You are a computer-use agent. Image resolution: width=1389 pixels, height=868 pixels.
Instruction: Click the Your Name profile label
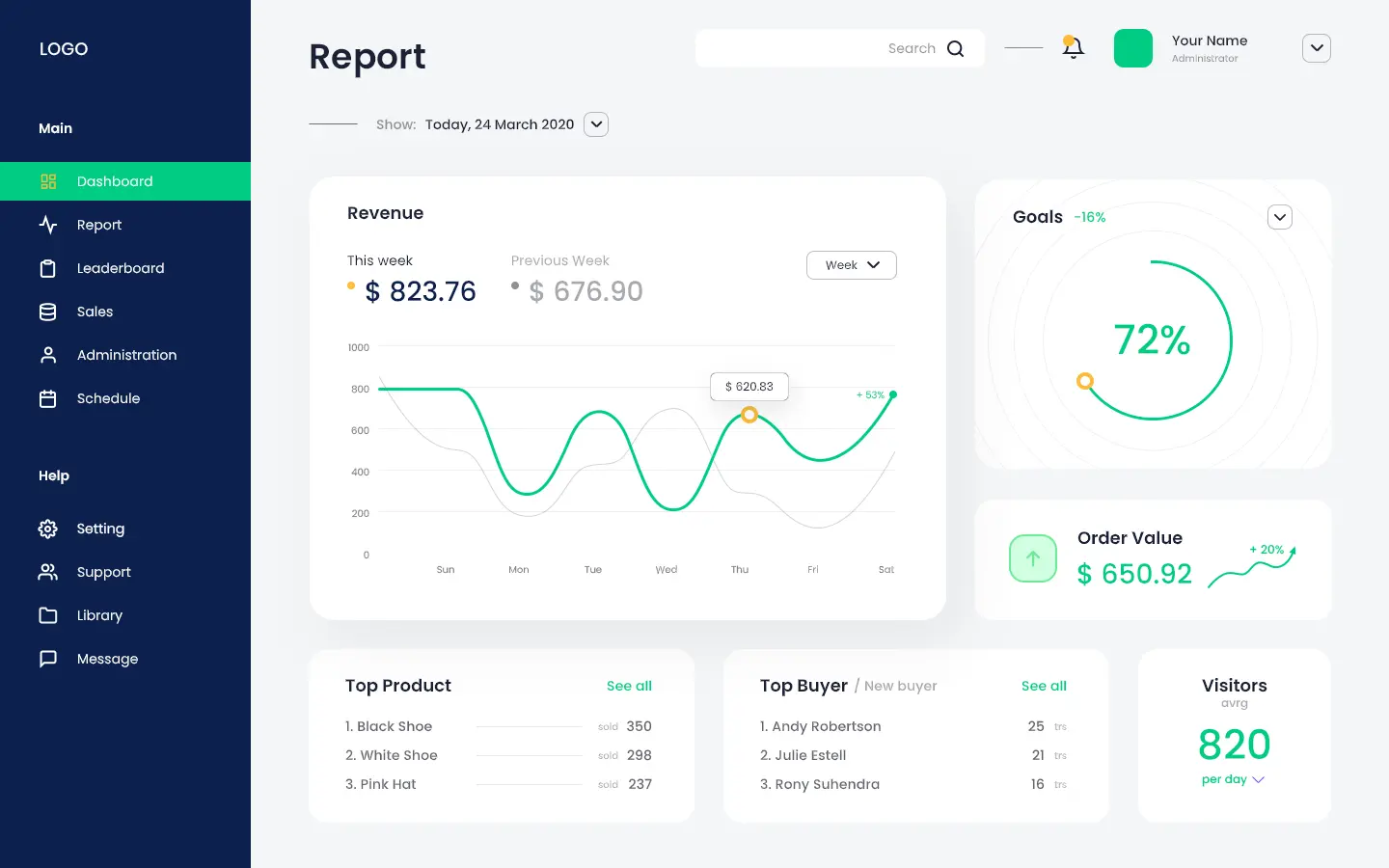[x=1210, y=41]
